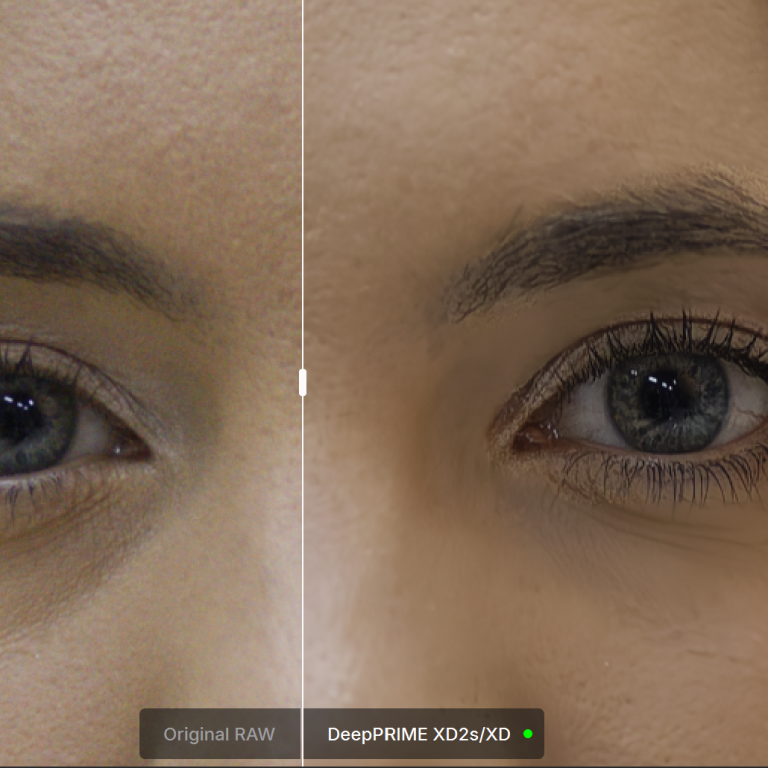Click the before/after comparison slider handle
This screenshot has height=768, width=768.
coord(303,383)
